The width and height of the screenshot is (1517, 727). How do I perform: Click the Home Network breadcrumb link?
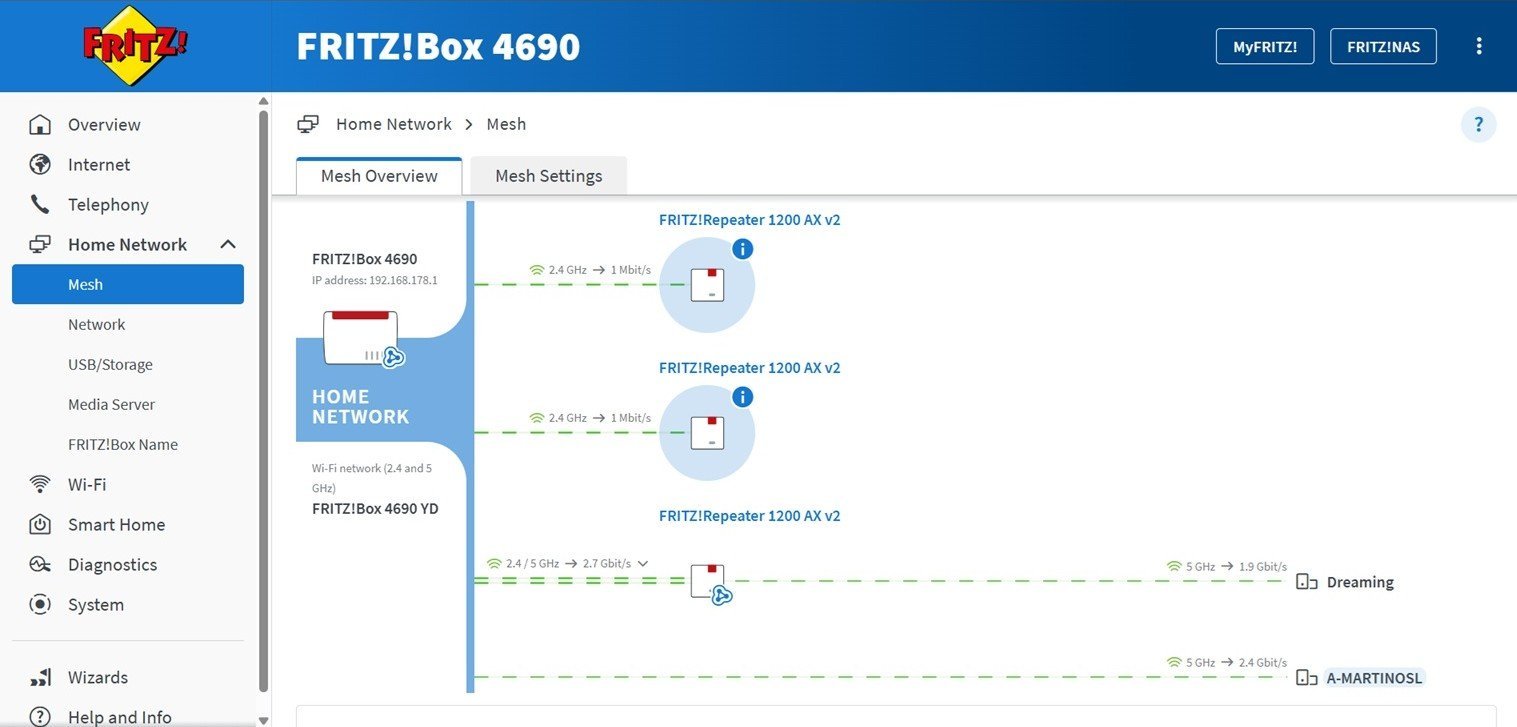[394, 124]
